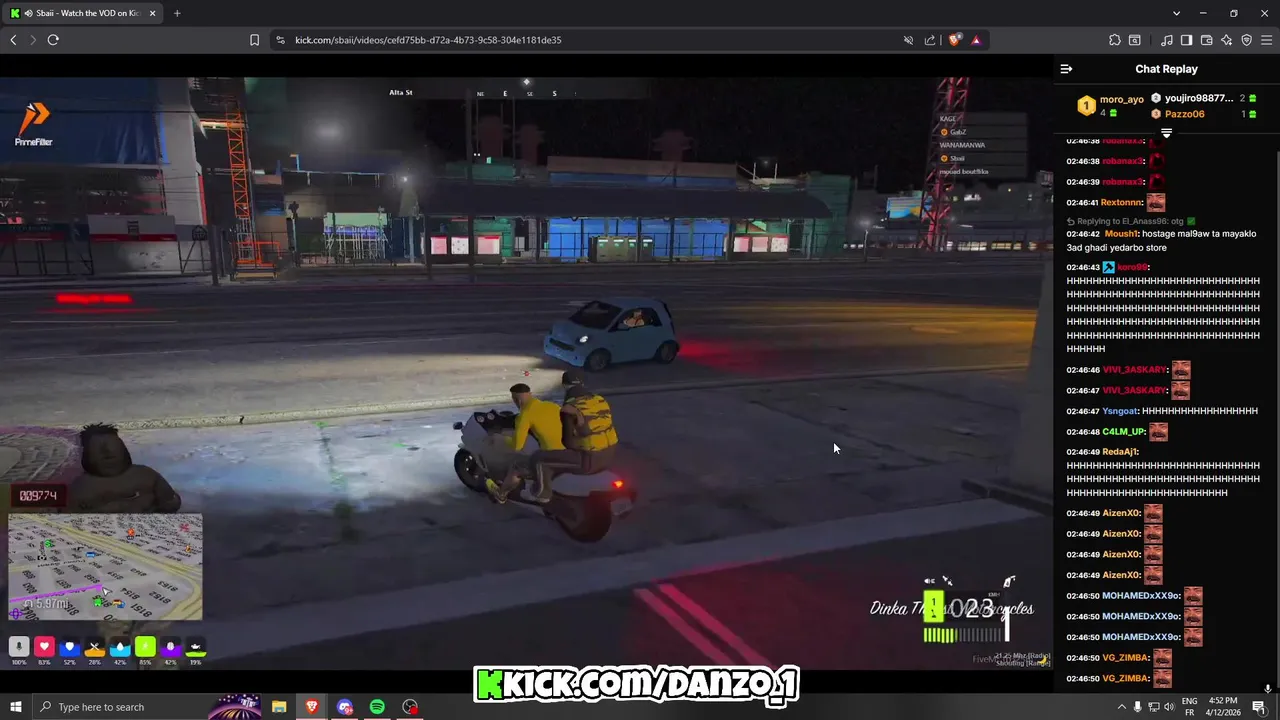1280x720 pixels.
Task: Bookmark this page icon
Action: [x=254, y=40]
